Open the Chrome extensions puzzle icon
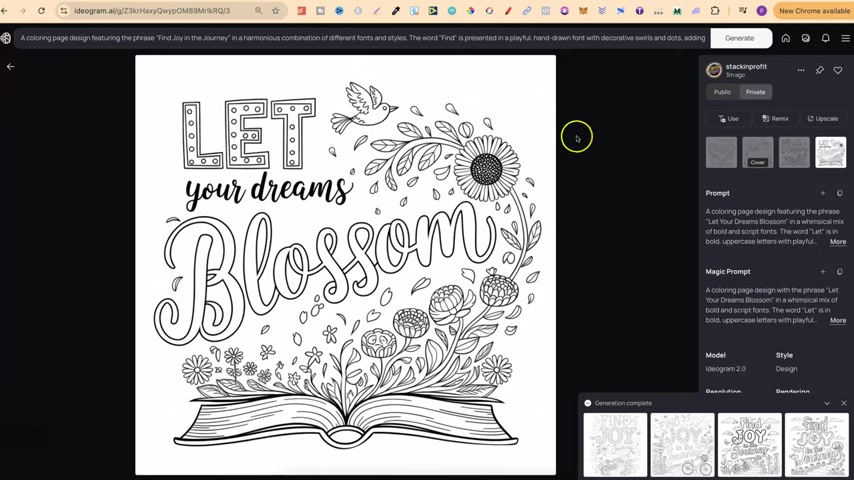Viewport: 854px width, 480px height. [x=715, y=10]
